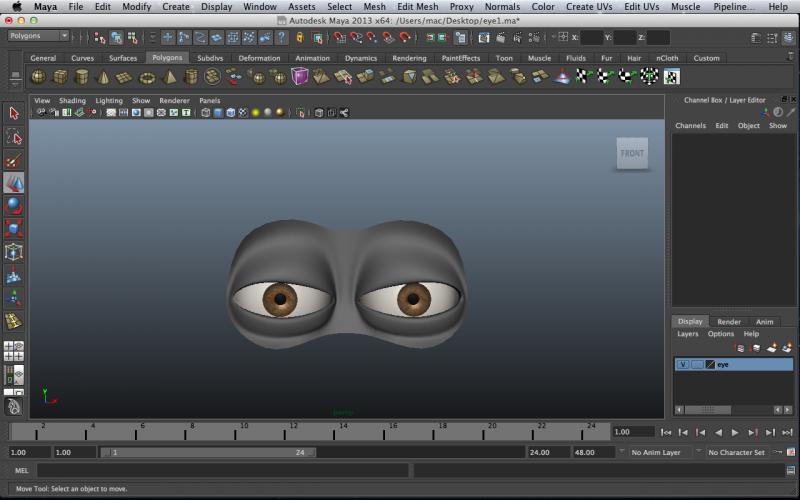Image resolution: width=800 pixels, height=500 pixels.
Task: Click the time range slider bar
Action: click(x=210, y=452)
